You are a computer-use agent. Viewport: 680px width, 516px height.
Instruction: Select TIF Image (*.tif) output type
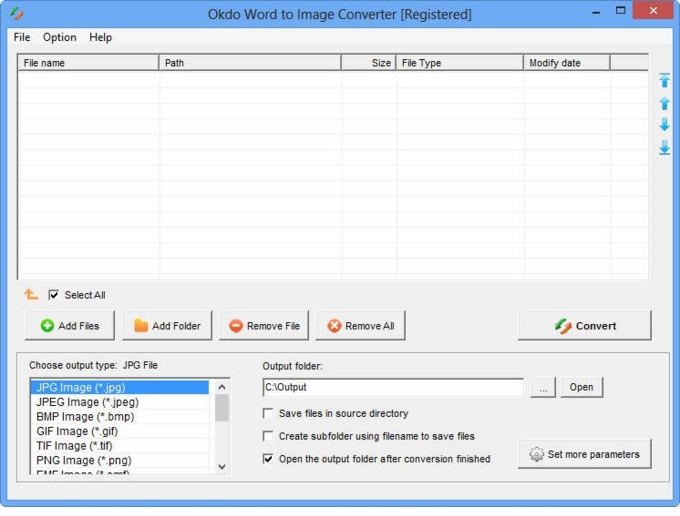click(120, 446)
